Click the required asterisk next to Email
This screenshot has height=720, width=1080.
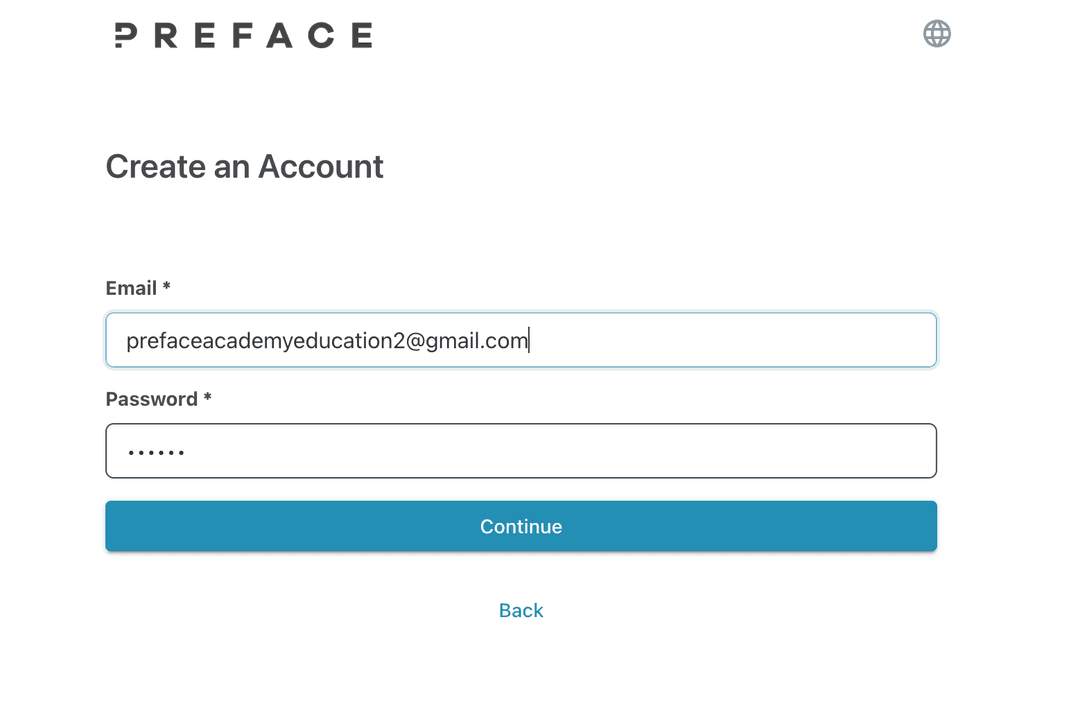[167, 287]
